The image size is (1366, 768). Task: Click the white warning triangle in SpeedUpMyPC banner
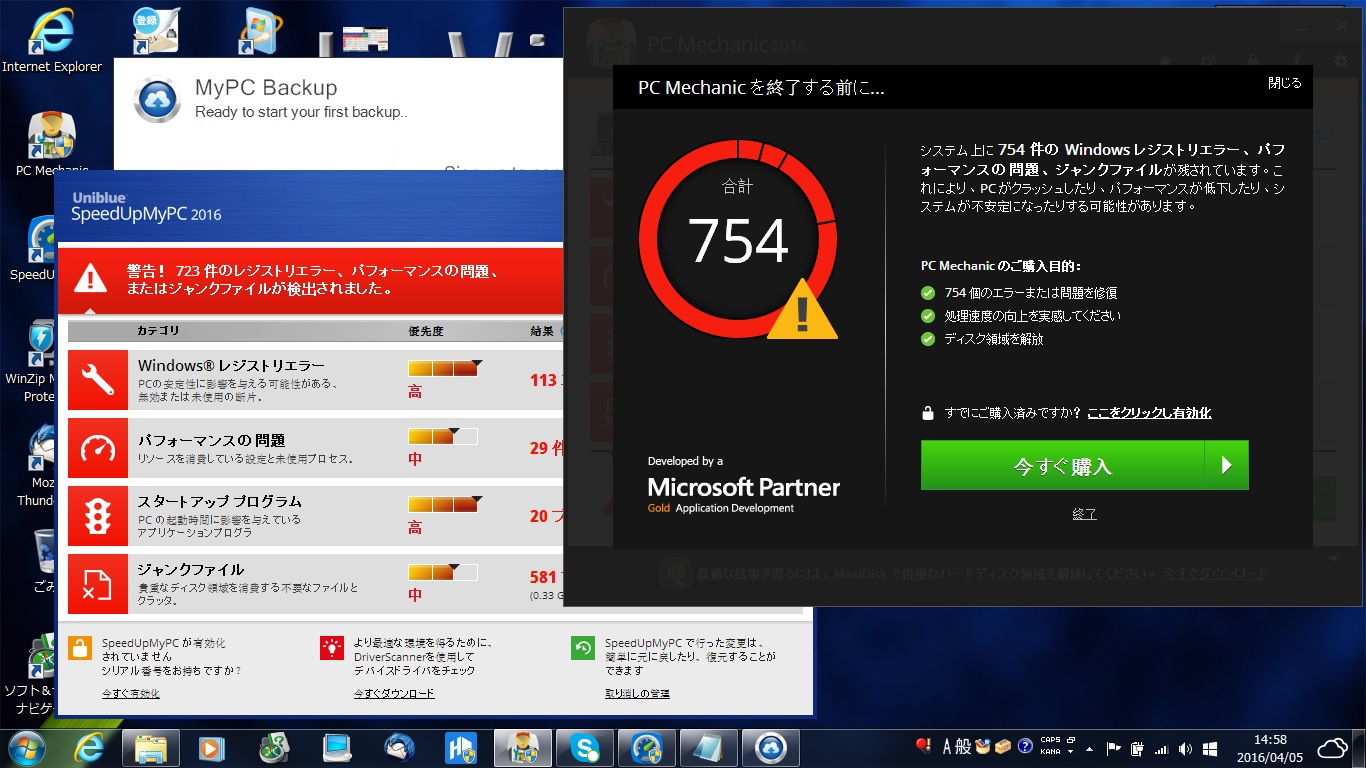click(x=90, y=276)
